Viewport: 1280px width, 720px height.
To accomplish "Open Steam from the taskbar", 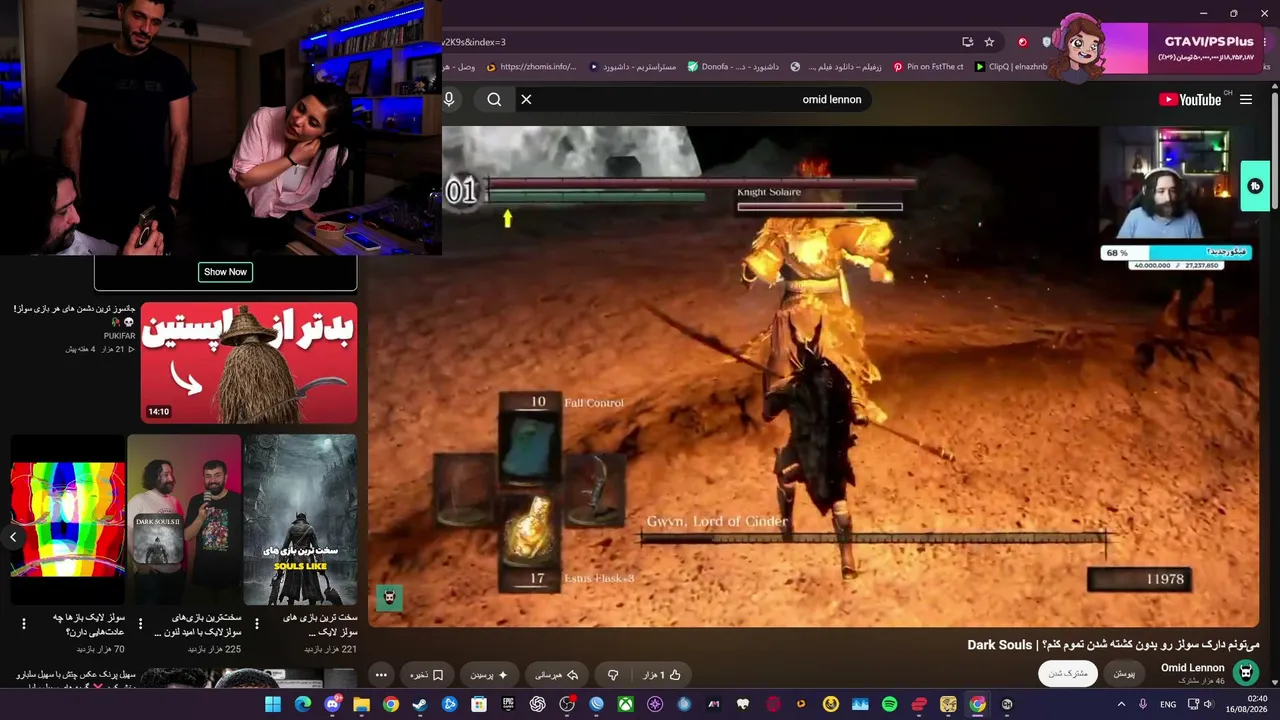I will [420, 705].
